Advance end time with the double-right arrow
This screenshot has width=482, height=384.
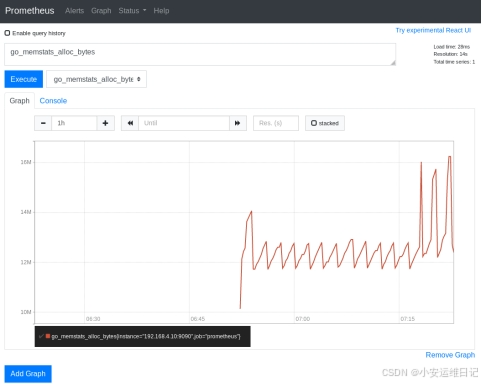238,123
